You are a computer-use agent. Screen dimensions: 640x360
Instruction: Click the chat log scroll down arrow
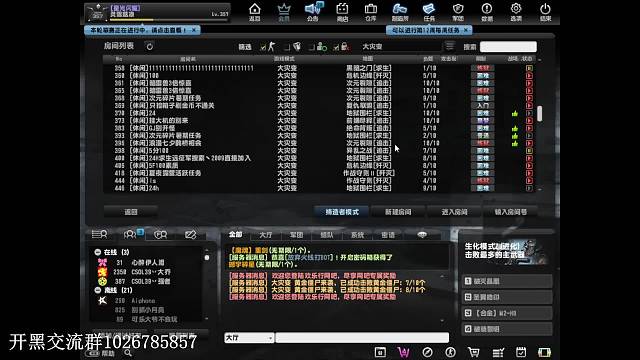tap(442, 320)
